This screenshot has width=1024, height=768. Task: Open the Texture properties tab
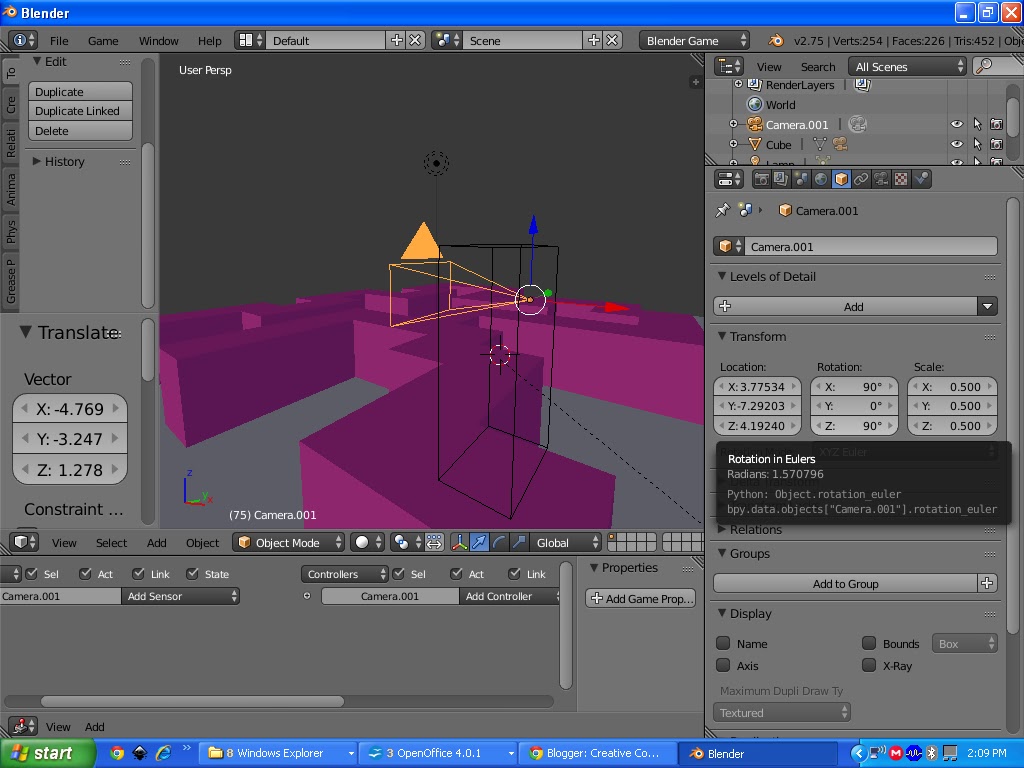click(x=901, y=179)
